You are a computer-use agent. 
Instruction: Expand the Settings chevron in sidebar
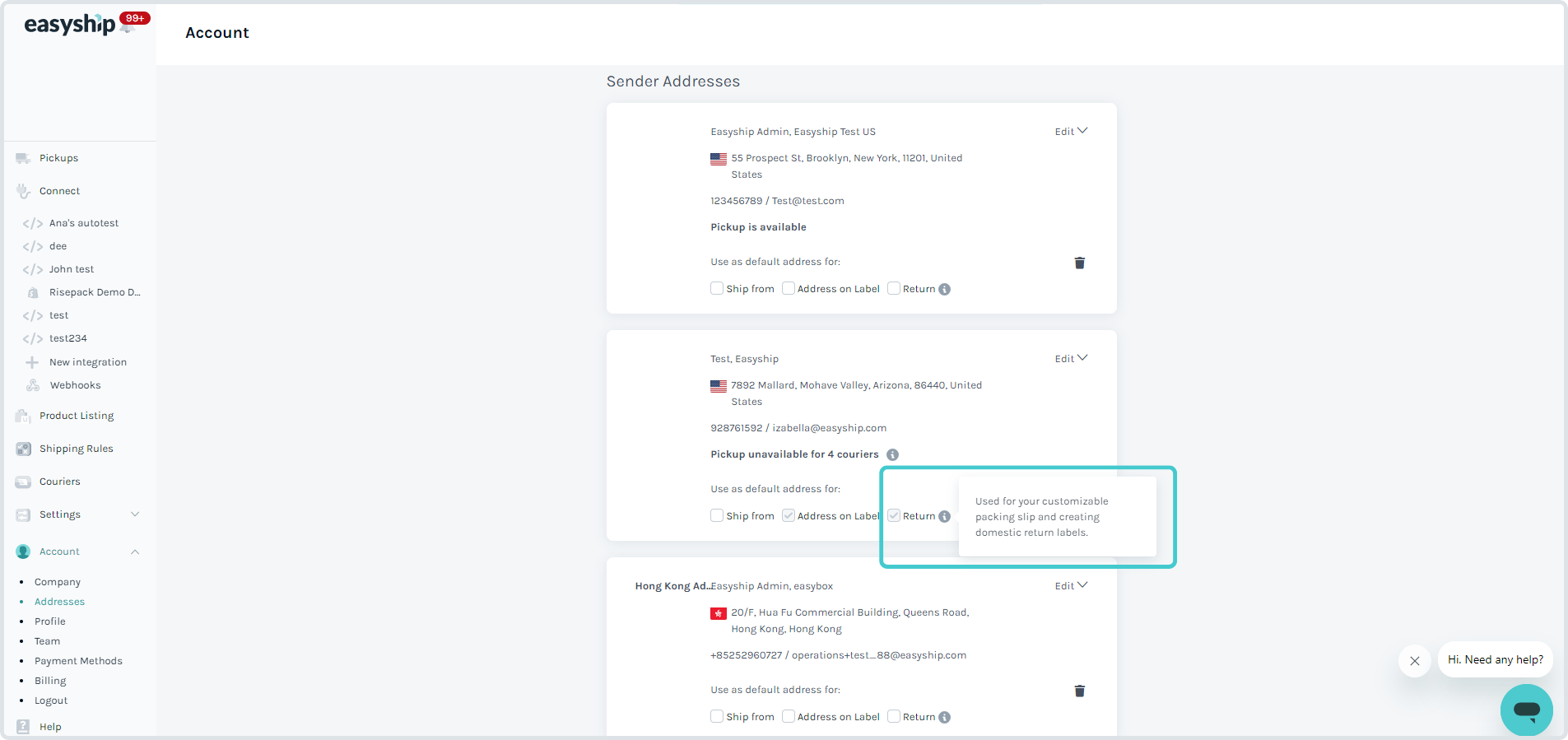[135, 514]
